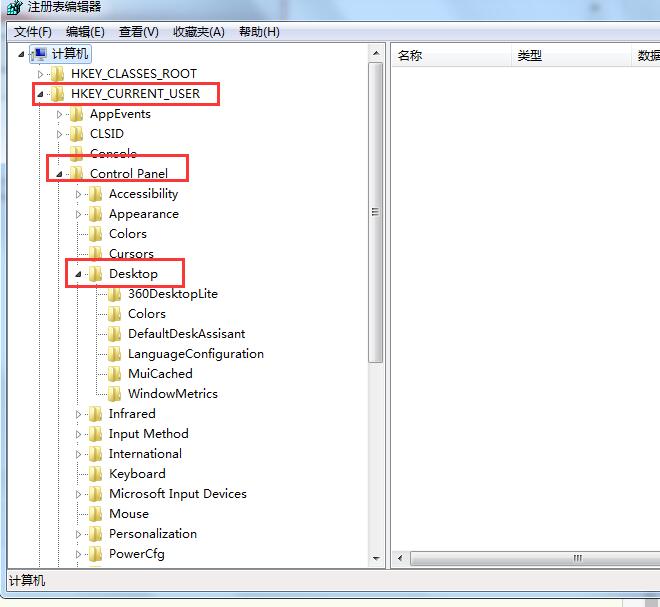This screenshot has height=607, width=660.
Task: Expand the AppEvents key
Action: 59,114
